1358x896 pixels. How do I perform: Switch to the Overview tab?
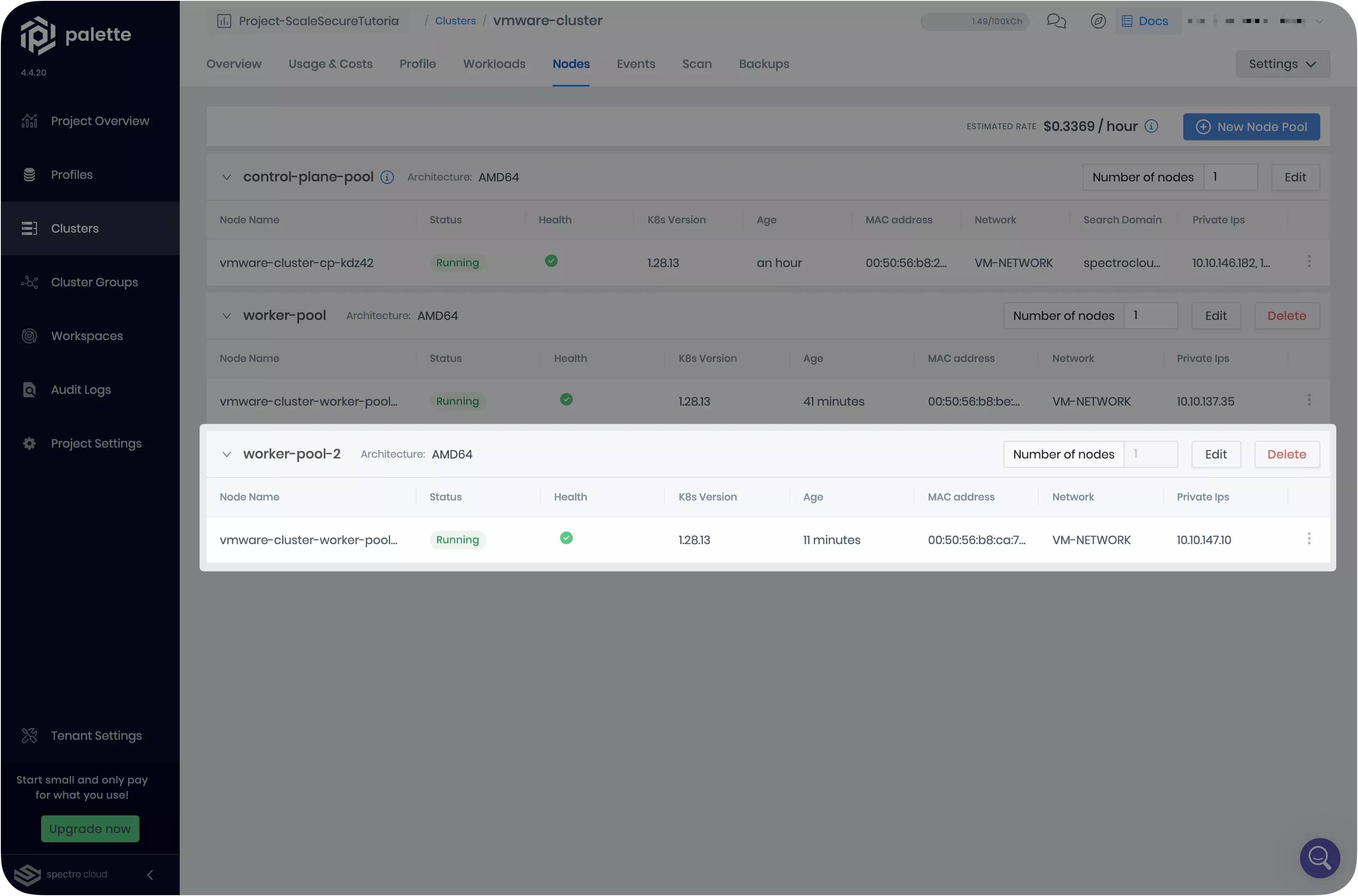point(234,63)
